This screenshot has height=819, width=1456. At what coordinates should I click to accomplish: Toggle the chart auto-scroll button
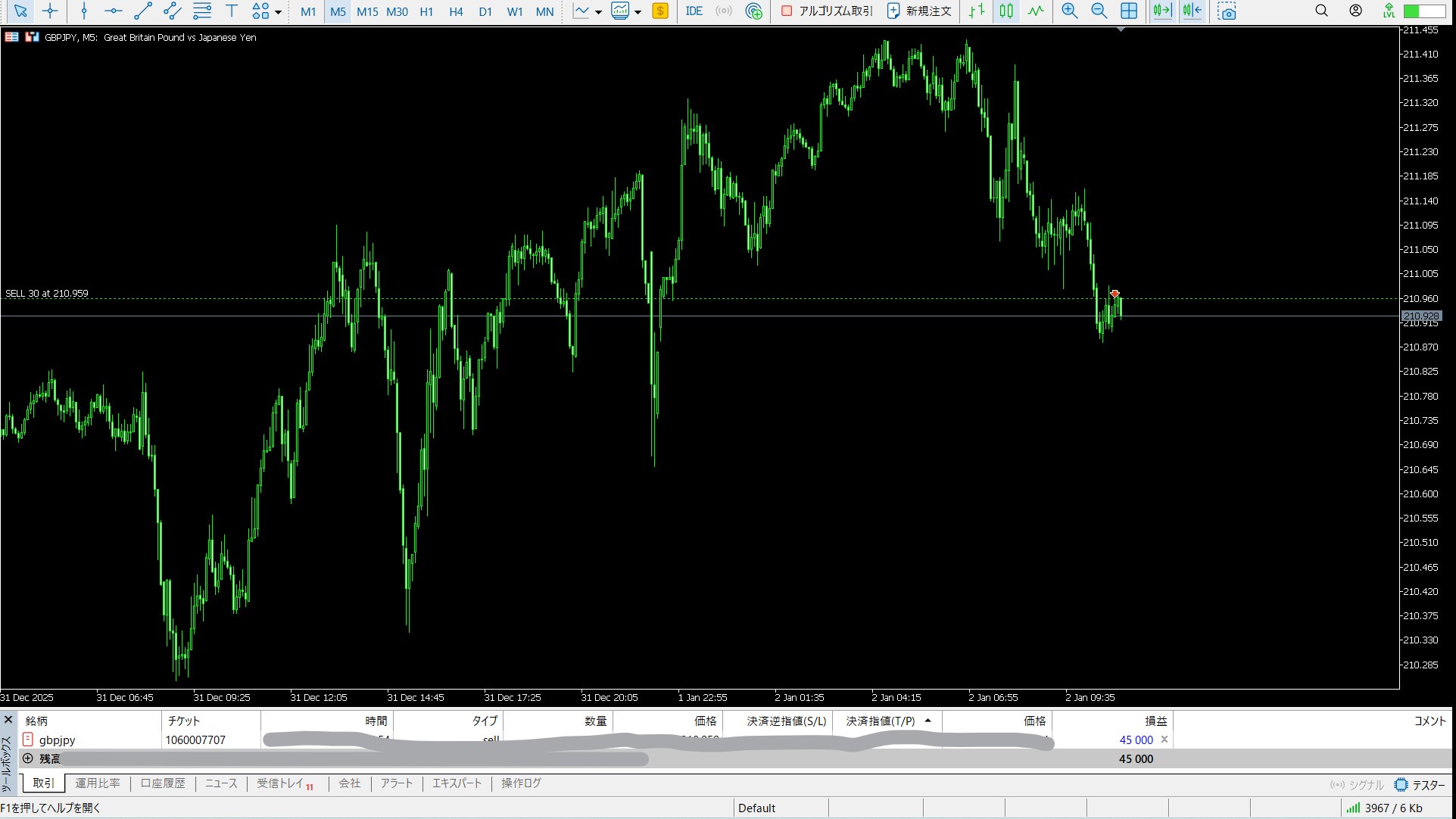1161,11
